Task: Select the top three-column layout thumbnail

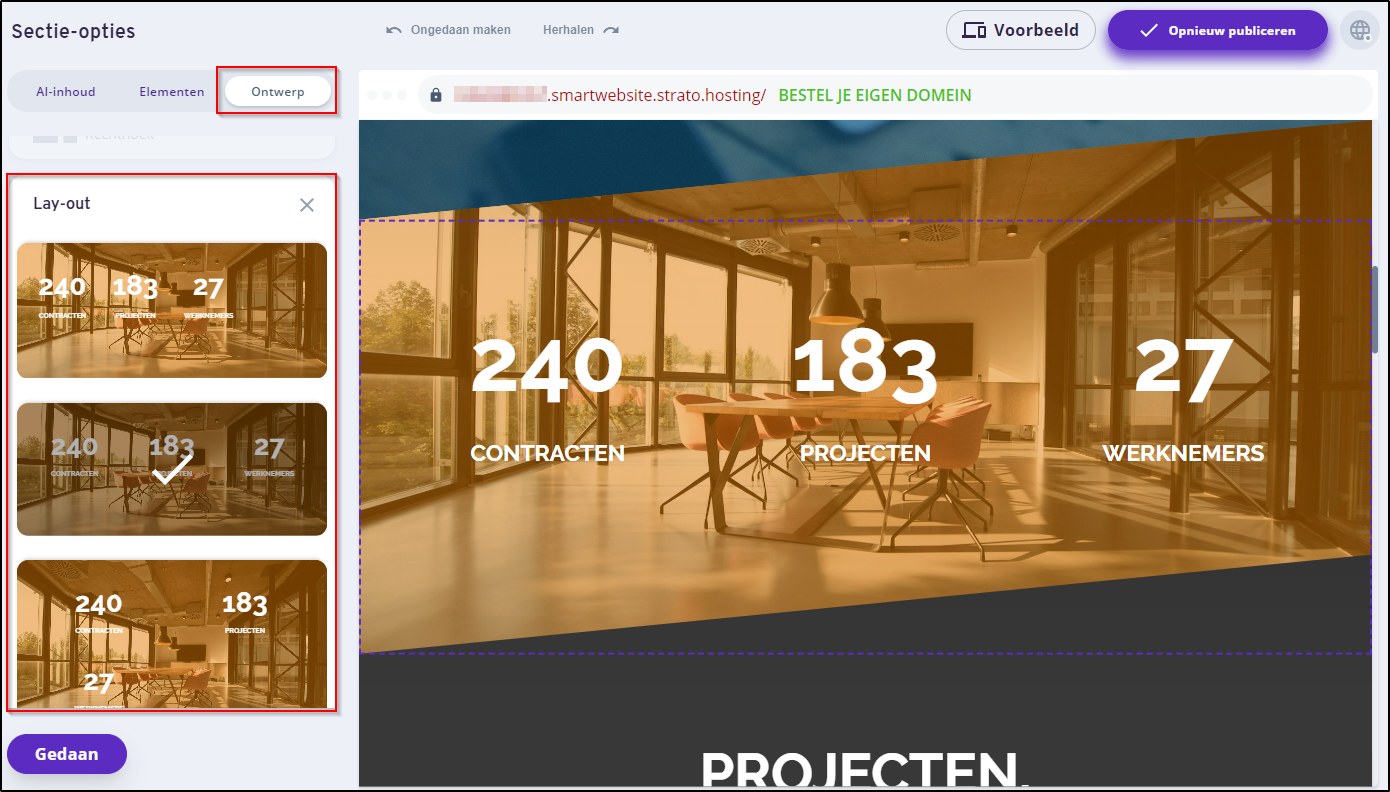Action: pos(171,310)
